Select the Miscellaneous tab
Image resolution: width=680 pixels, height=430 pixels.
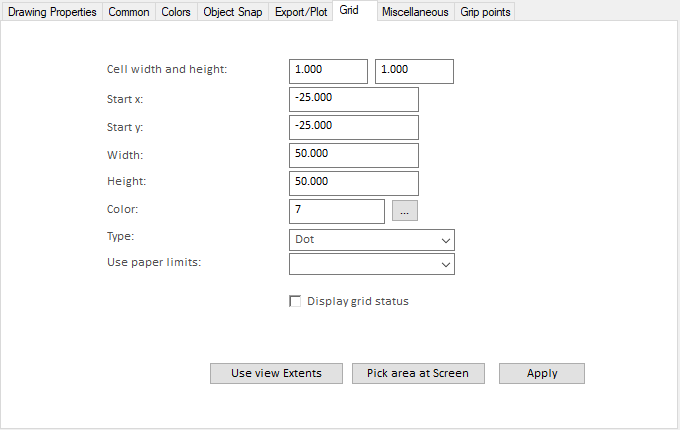[414, 12]
